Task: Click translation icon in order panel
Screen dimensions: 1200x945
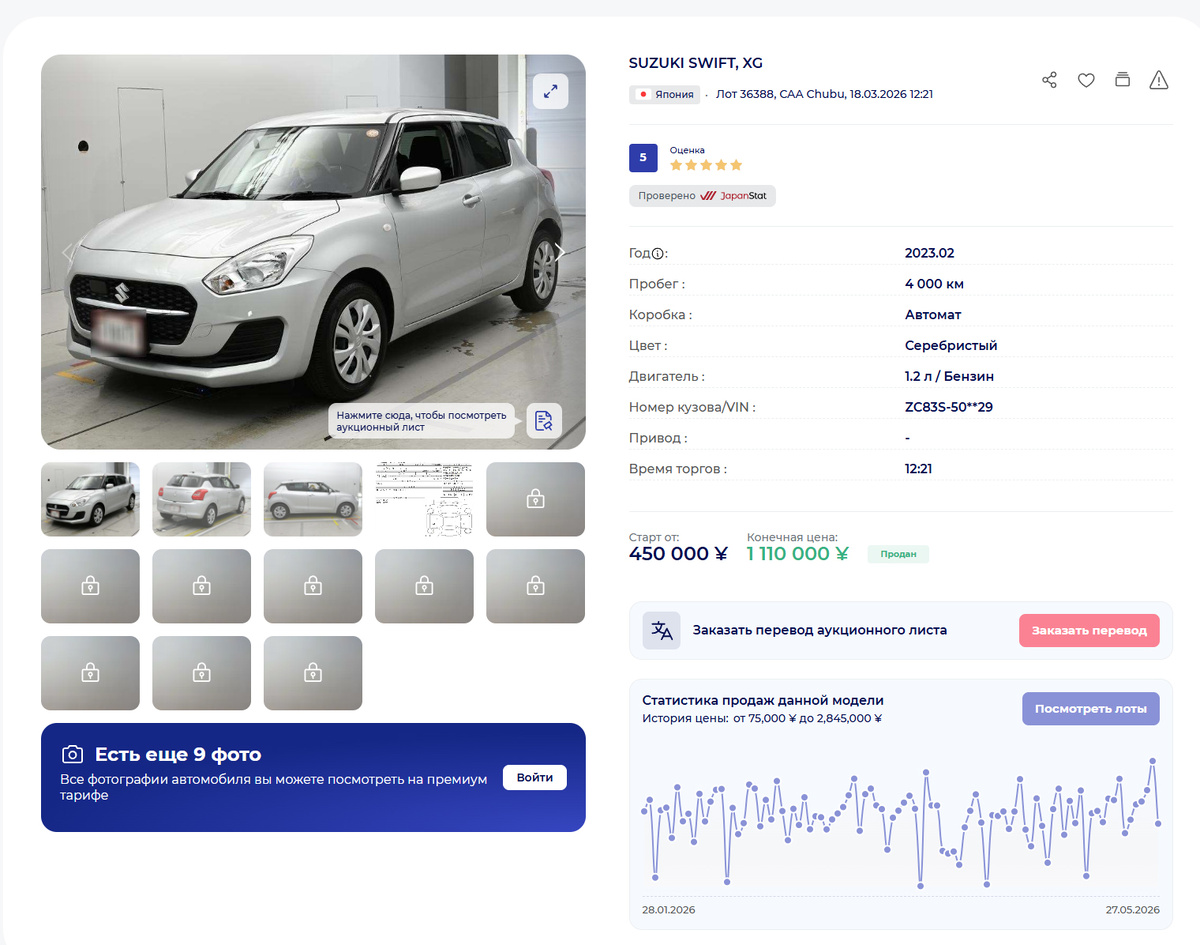Action: [662, 630]
